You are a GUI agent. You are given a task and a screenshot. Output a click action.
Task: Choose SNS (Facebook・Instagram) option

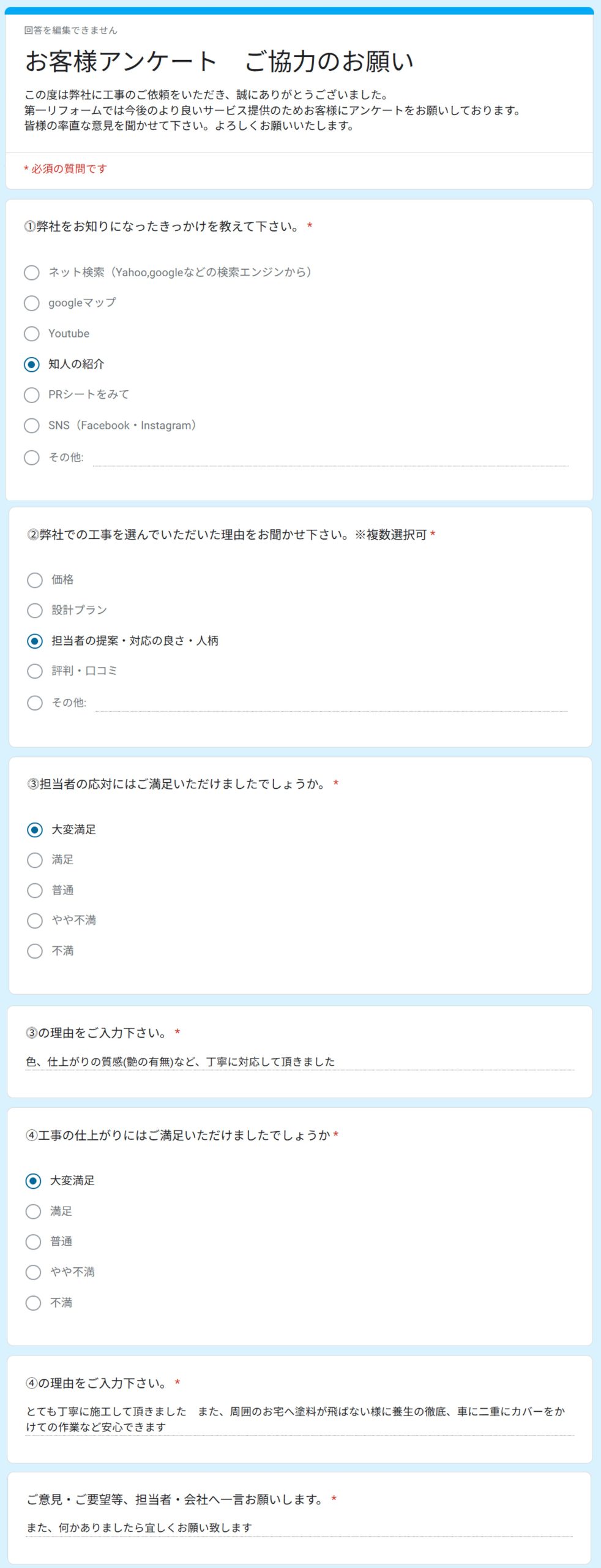32,426
